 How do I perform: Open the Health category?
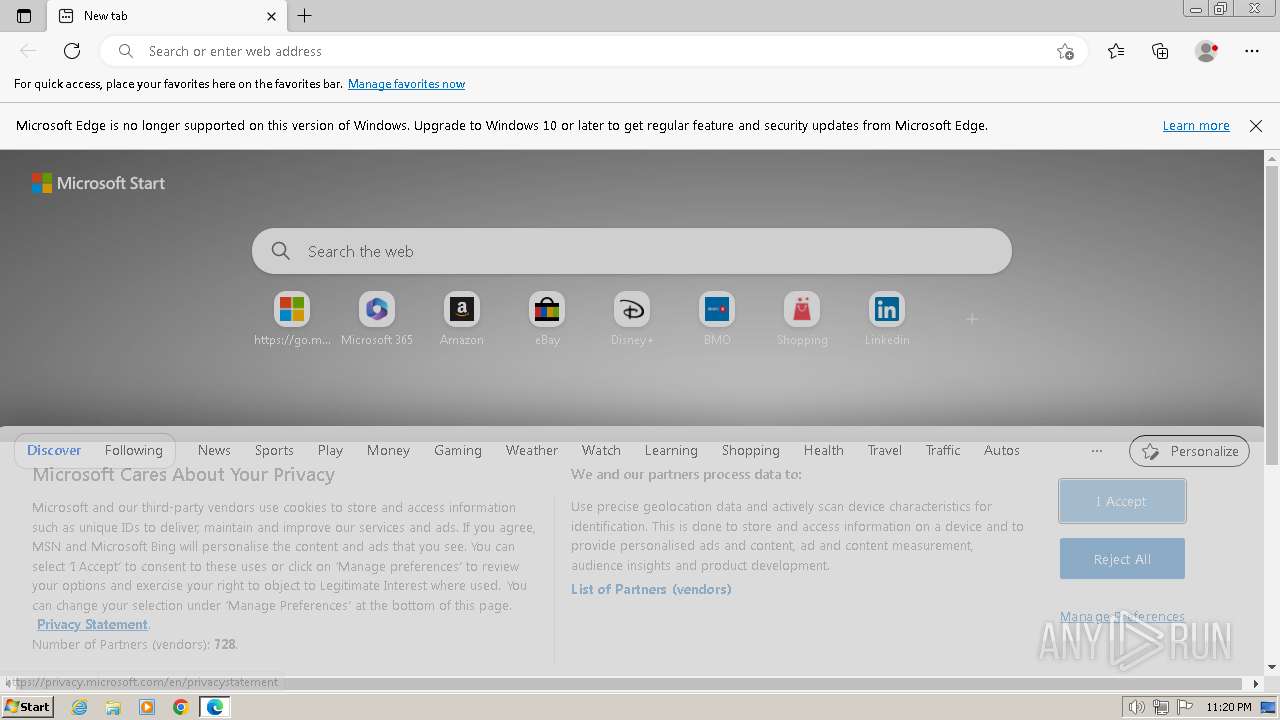(824, 450)
